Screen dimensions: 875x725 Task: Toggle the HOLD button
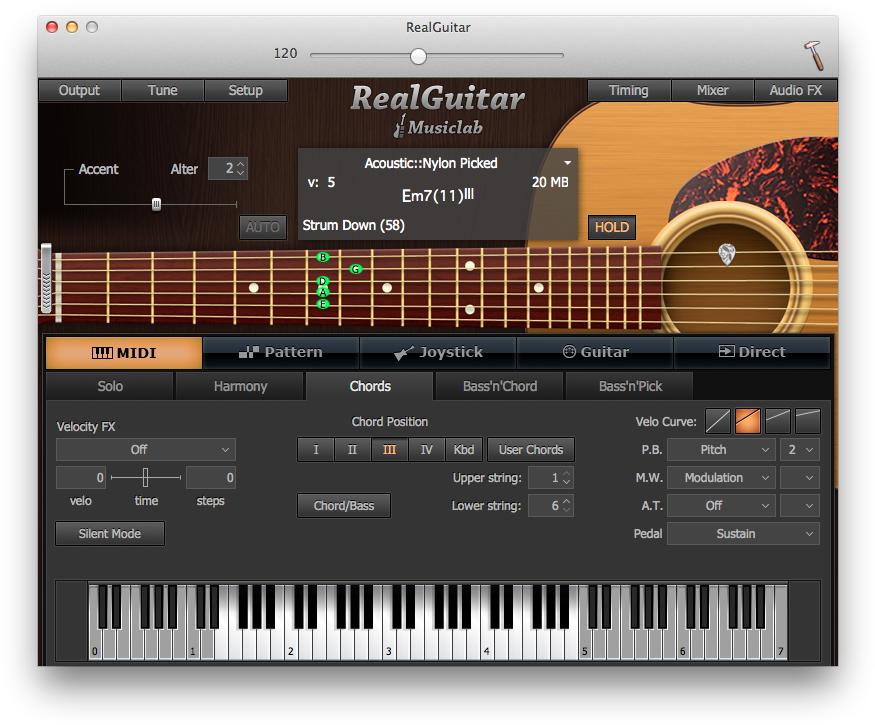coord(612,227)
